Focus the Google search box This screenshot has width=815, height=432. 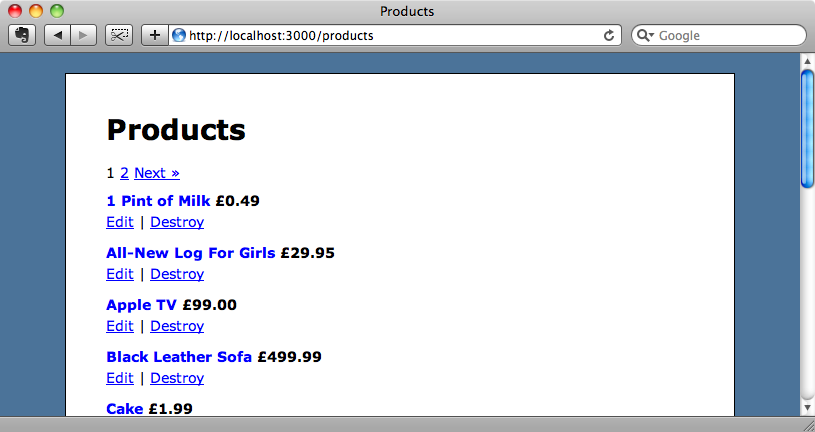click(718, 35)
